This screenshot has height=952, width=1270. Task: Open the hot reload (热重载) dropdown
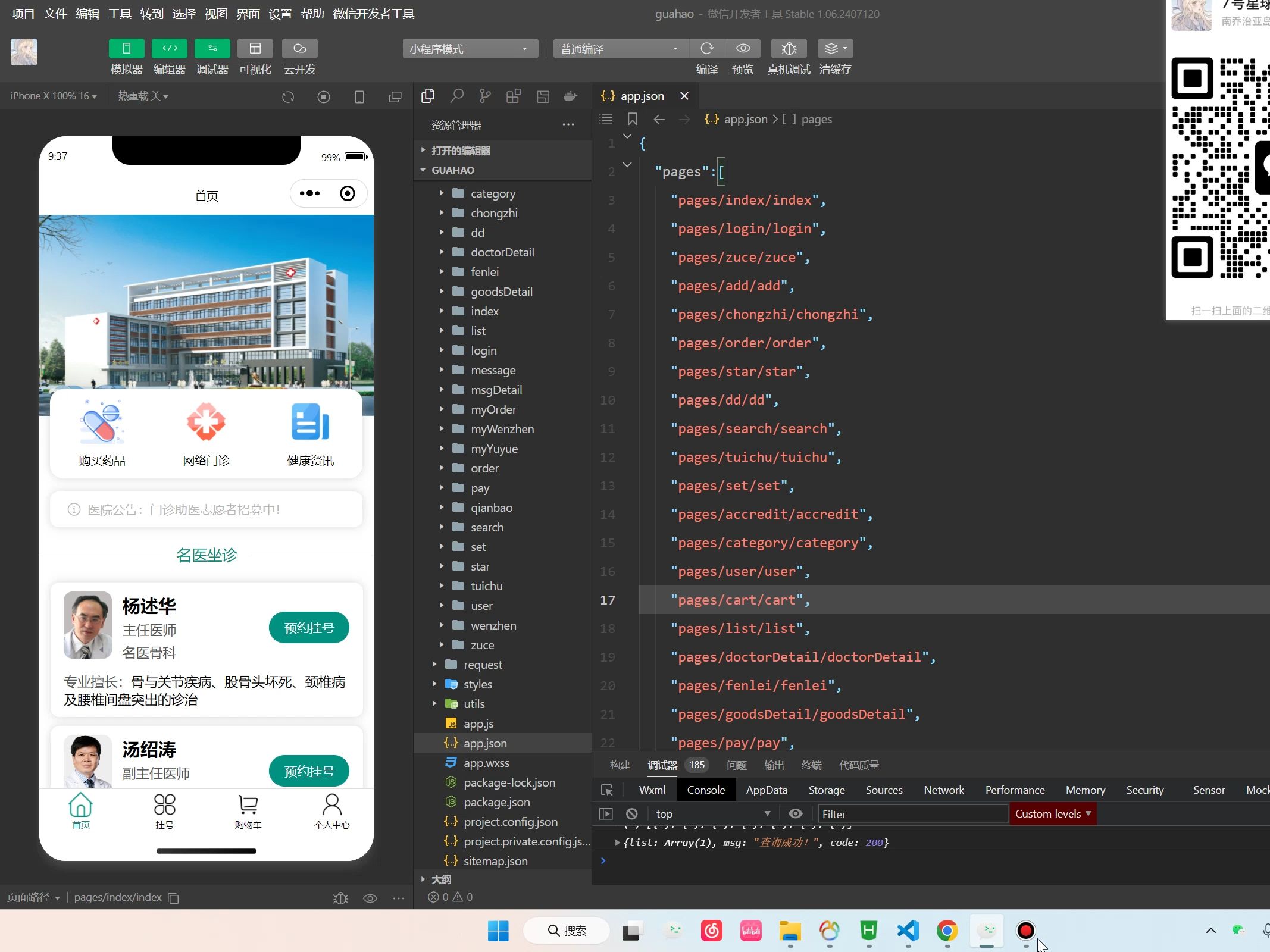143,96
